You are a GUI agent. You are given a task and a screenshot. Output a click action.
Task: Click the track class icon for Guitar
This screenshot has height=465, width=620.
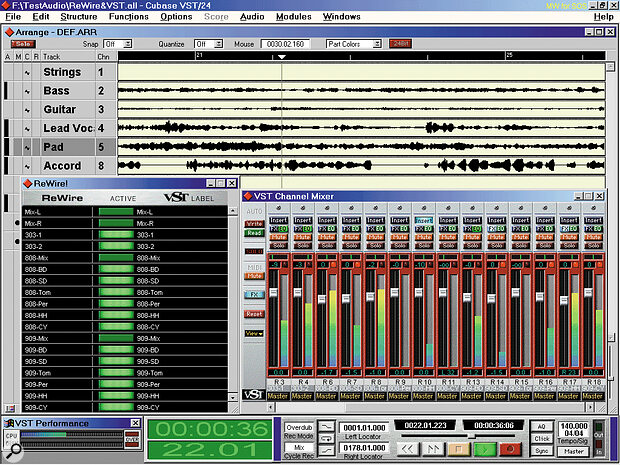tap(27, 110)
